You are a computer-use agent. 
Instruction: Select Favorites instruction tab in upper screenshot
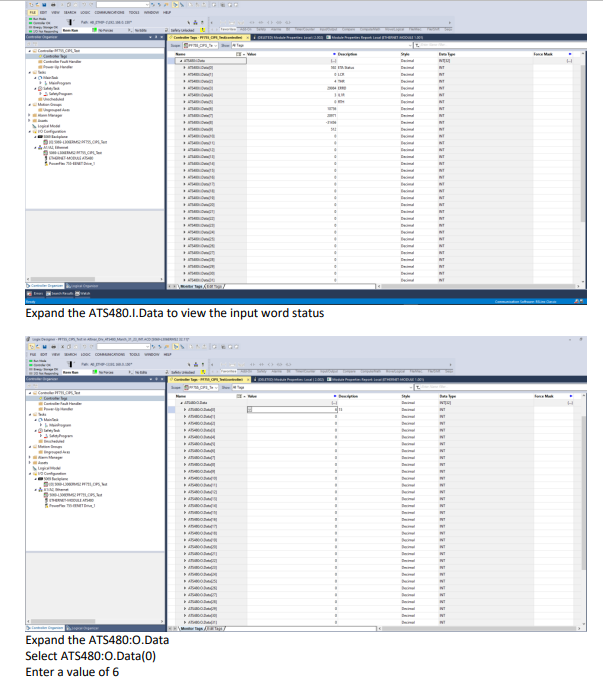click(x=228, y=30)
